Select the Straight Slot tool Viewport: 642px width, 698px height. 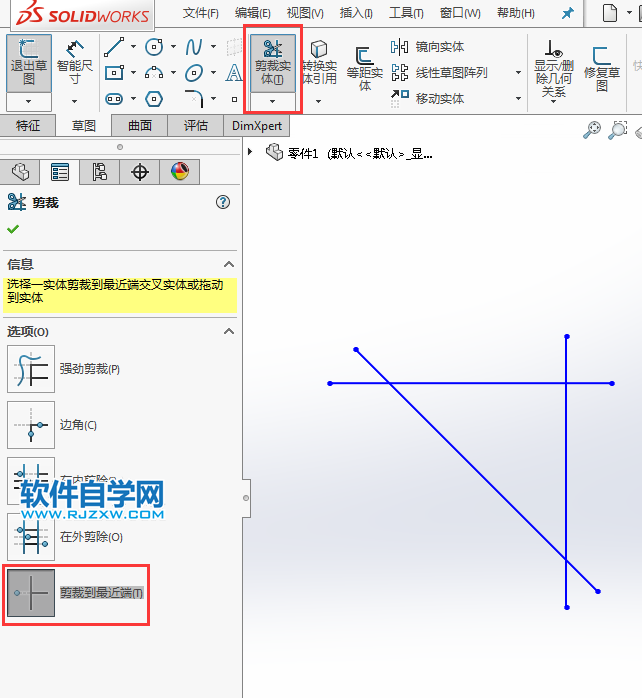[114, 99]
